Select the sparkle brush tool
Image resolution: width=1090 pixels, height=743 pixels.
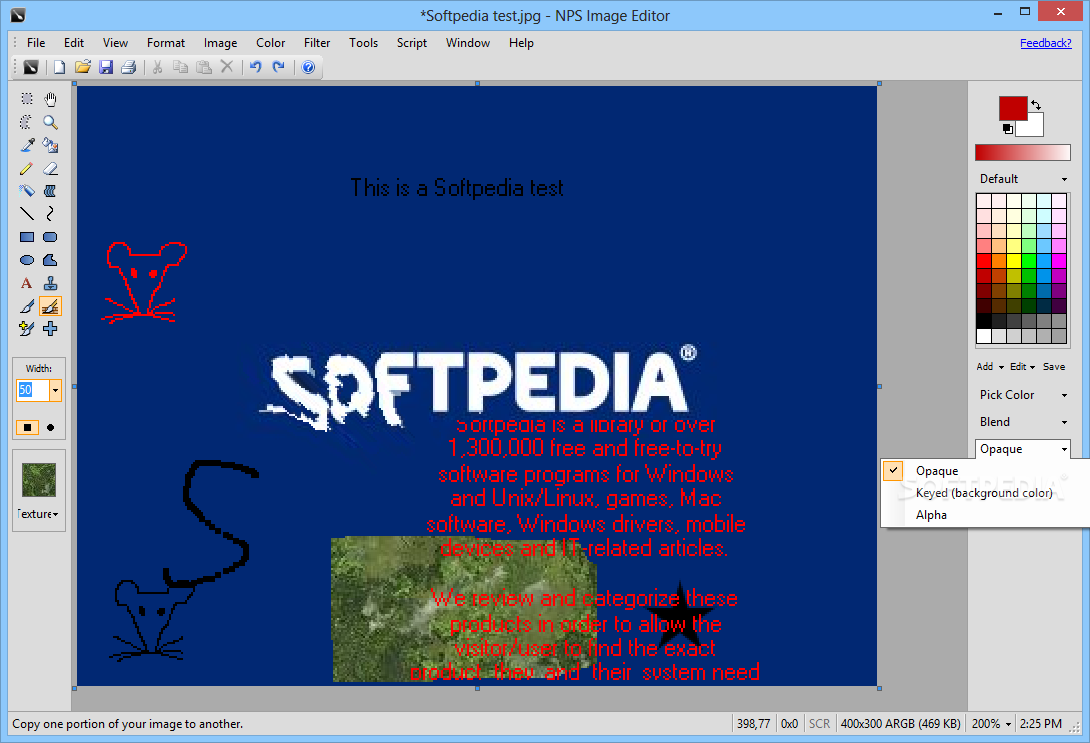26,329
